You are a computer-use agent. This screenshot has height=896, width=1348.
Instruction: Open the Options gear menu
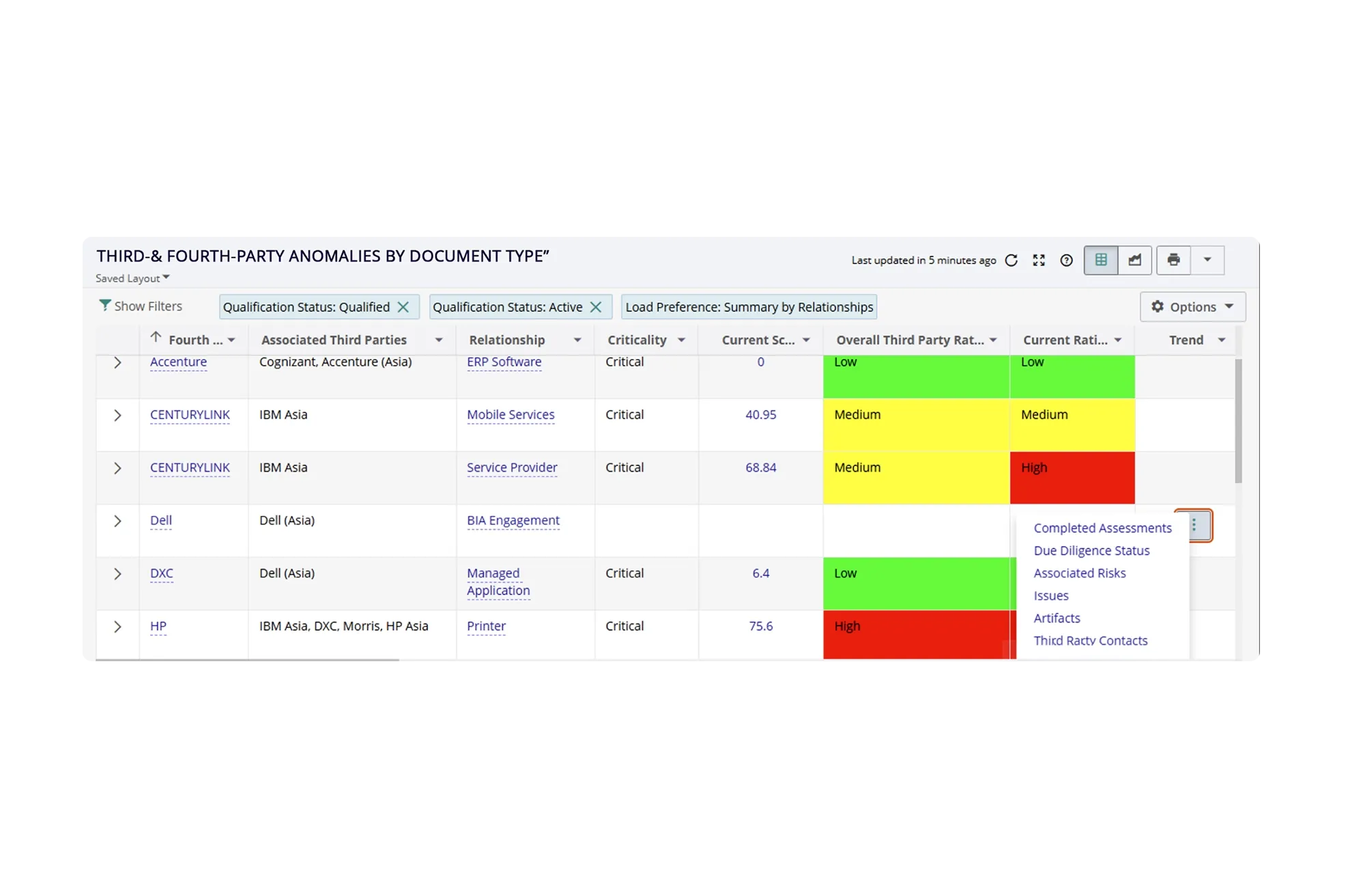tap(1192, 307)
